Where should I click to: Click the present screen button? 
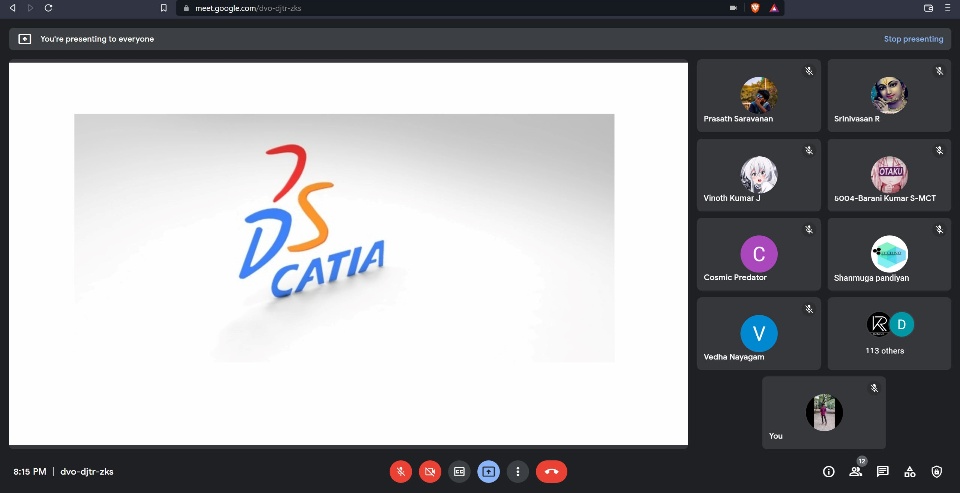489,472
